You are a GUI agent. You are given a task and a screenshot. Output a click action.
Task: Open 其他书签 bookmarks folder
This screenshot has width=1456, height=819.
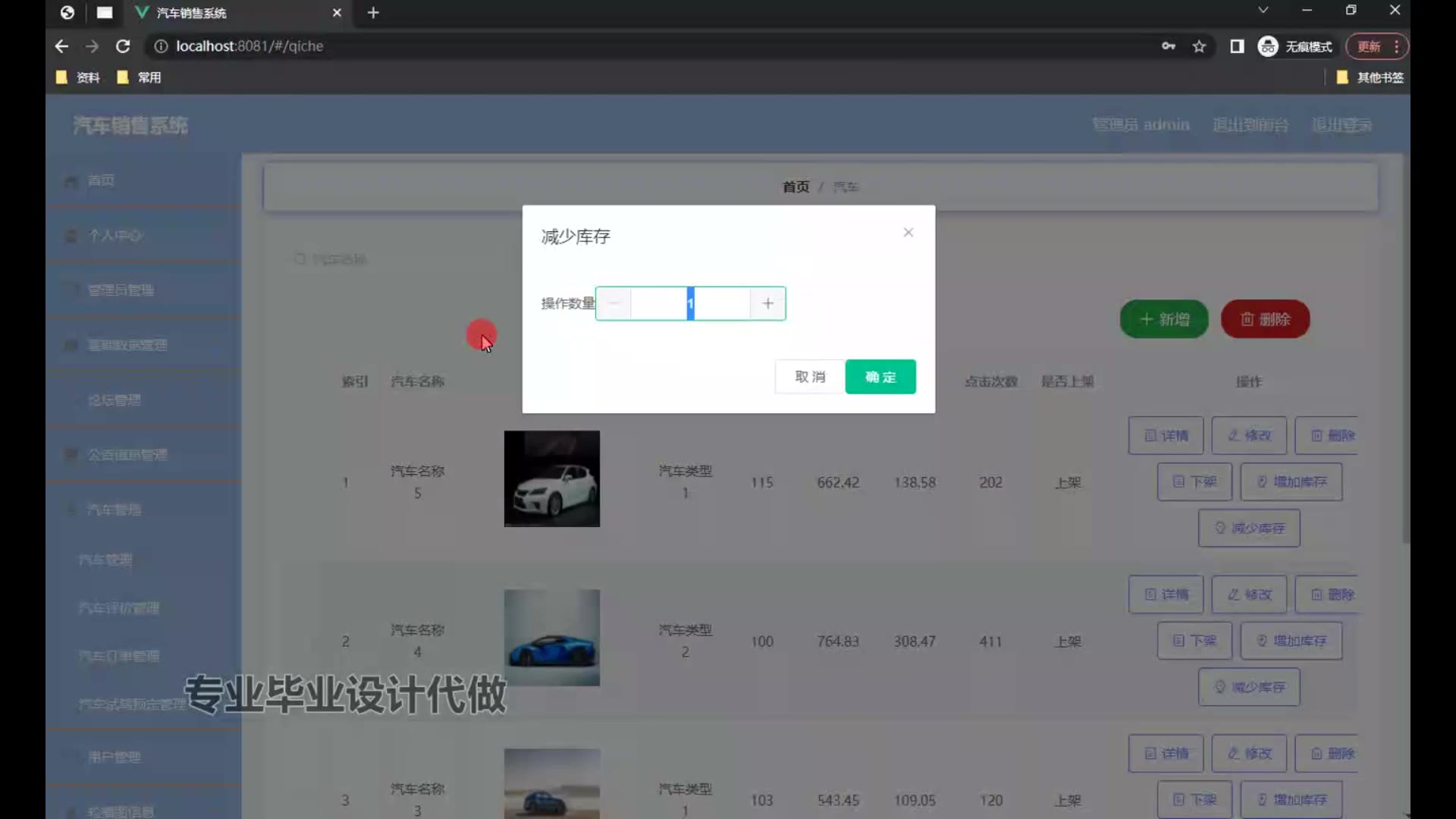pos(1370,77)
